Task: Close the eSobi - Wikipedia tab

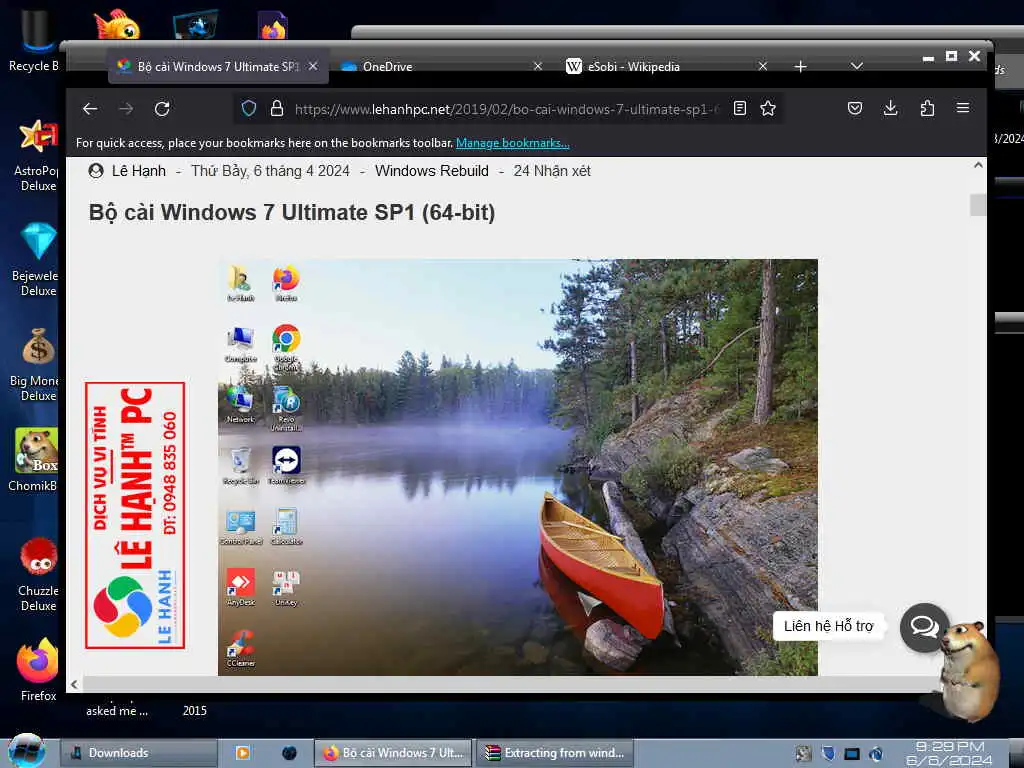Action: click(762, 67)
